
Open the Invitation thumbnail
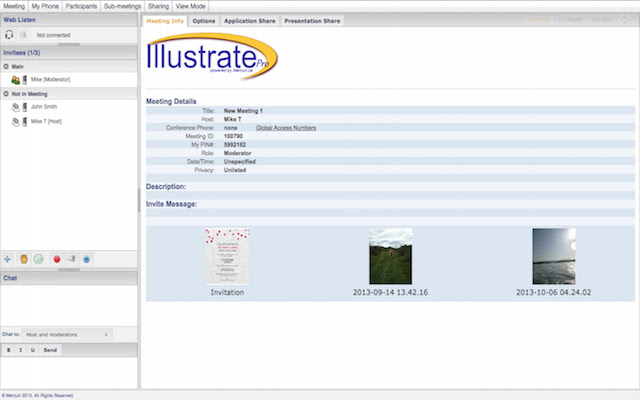227,256
